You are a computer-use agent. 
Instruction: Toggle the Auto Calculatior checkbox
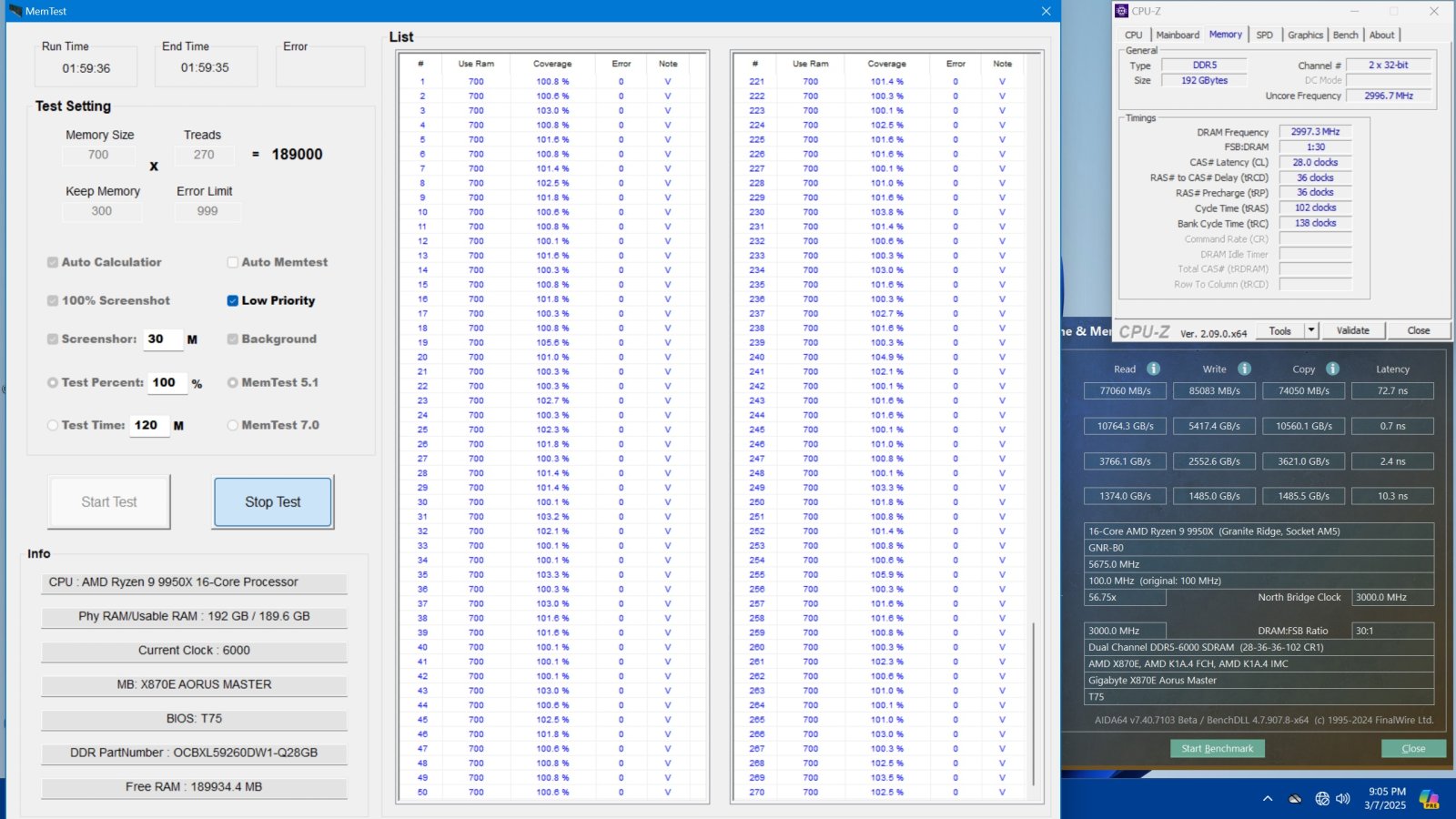[53, 262]
